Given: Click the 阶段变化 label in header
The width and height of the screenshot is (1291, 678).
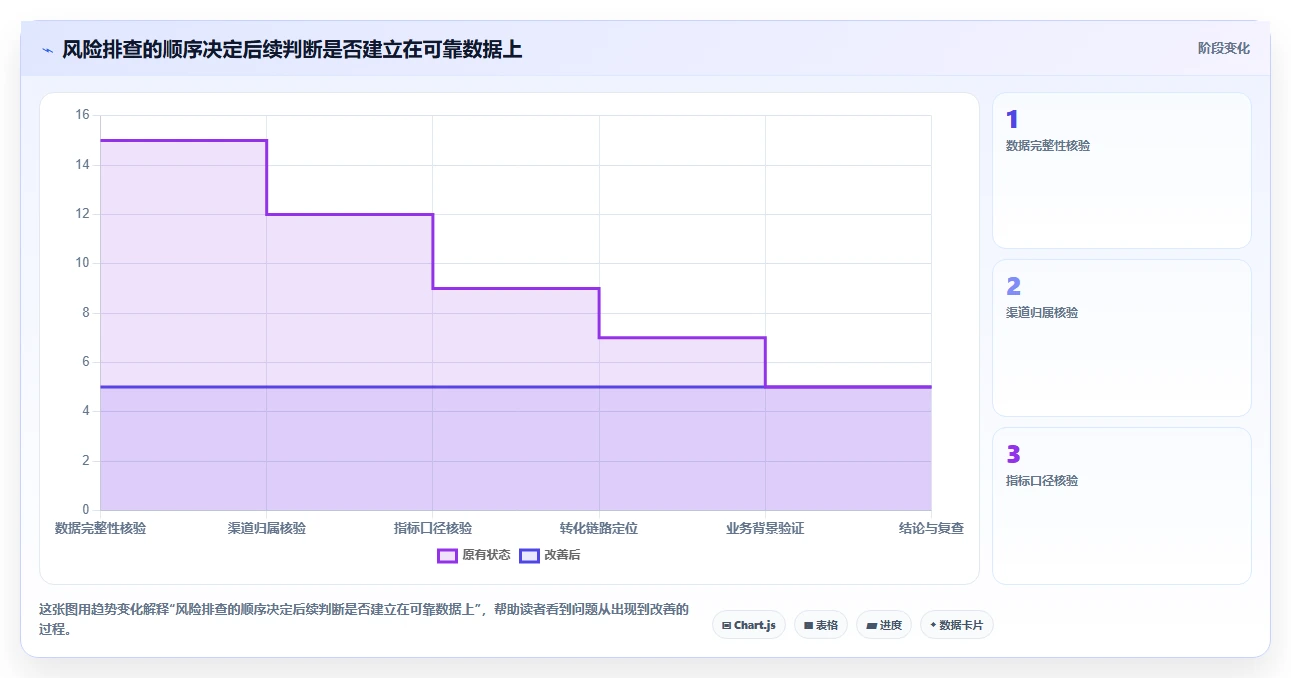Looking at the screenshot, I should [x=1223, y=48].
